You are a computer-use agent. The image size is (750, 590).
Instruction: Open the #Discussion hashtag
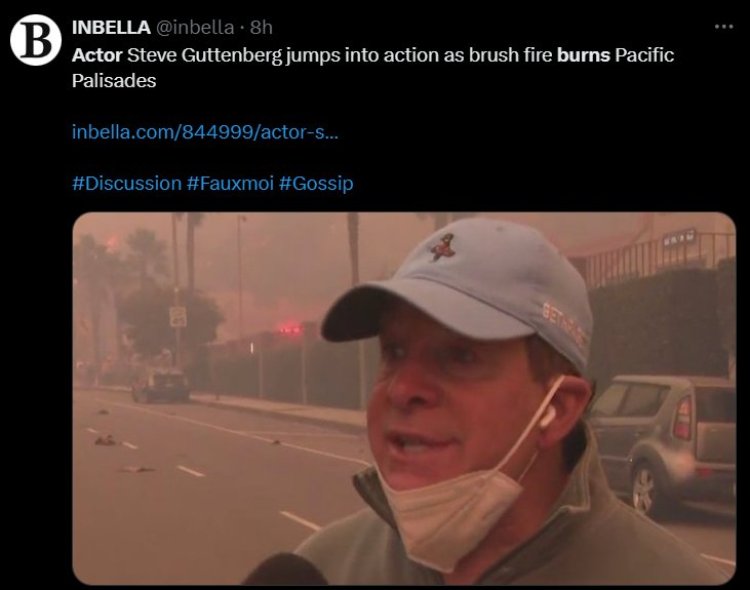click(127, 183)
